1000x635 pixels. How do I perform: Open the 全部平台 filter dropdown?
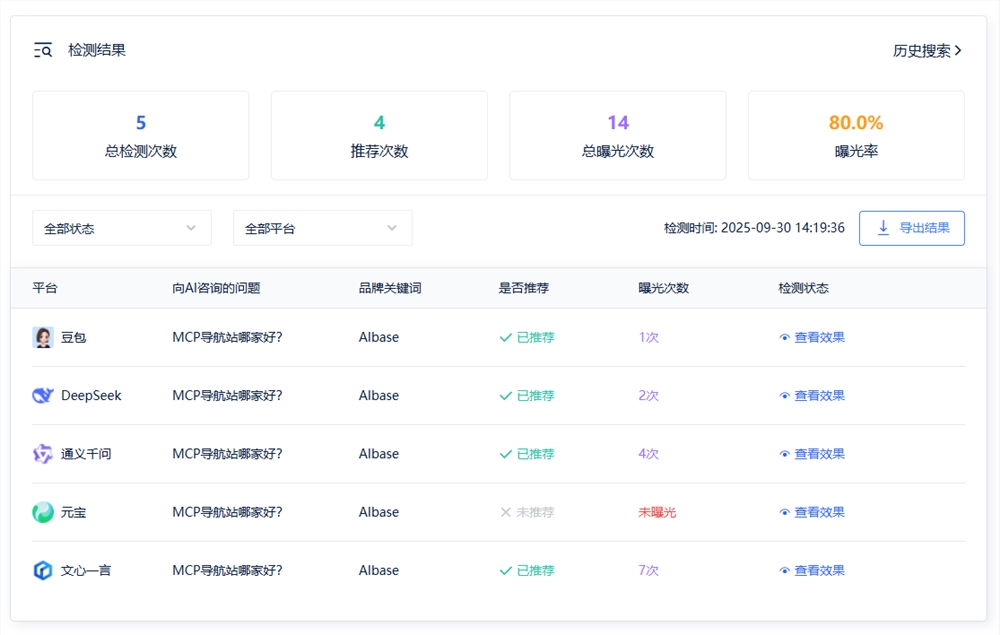(322, 228)
